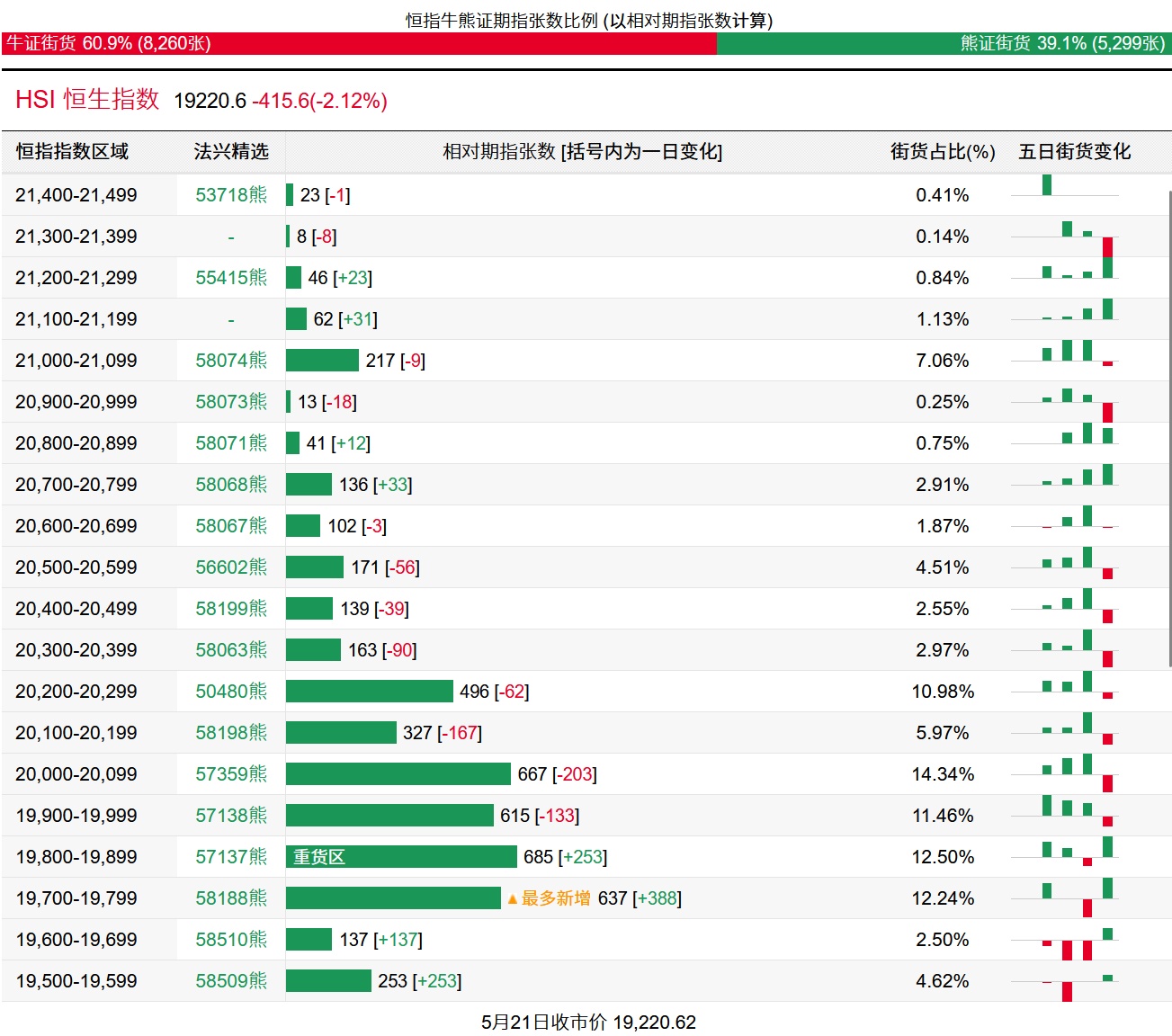
Task: Click the vertical scrollbar on right edge
Action: (1169, 428)
